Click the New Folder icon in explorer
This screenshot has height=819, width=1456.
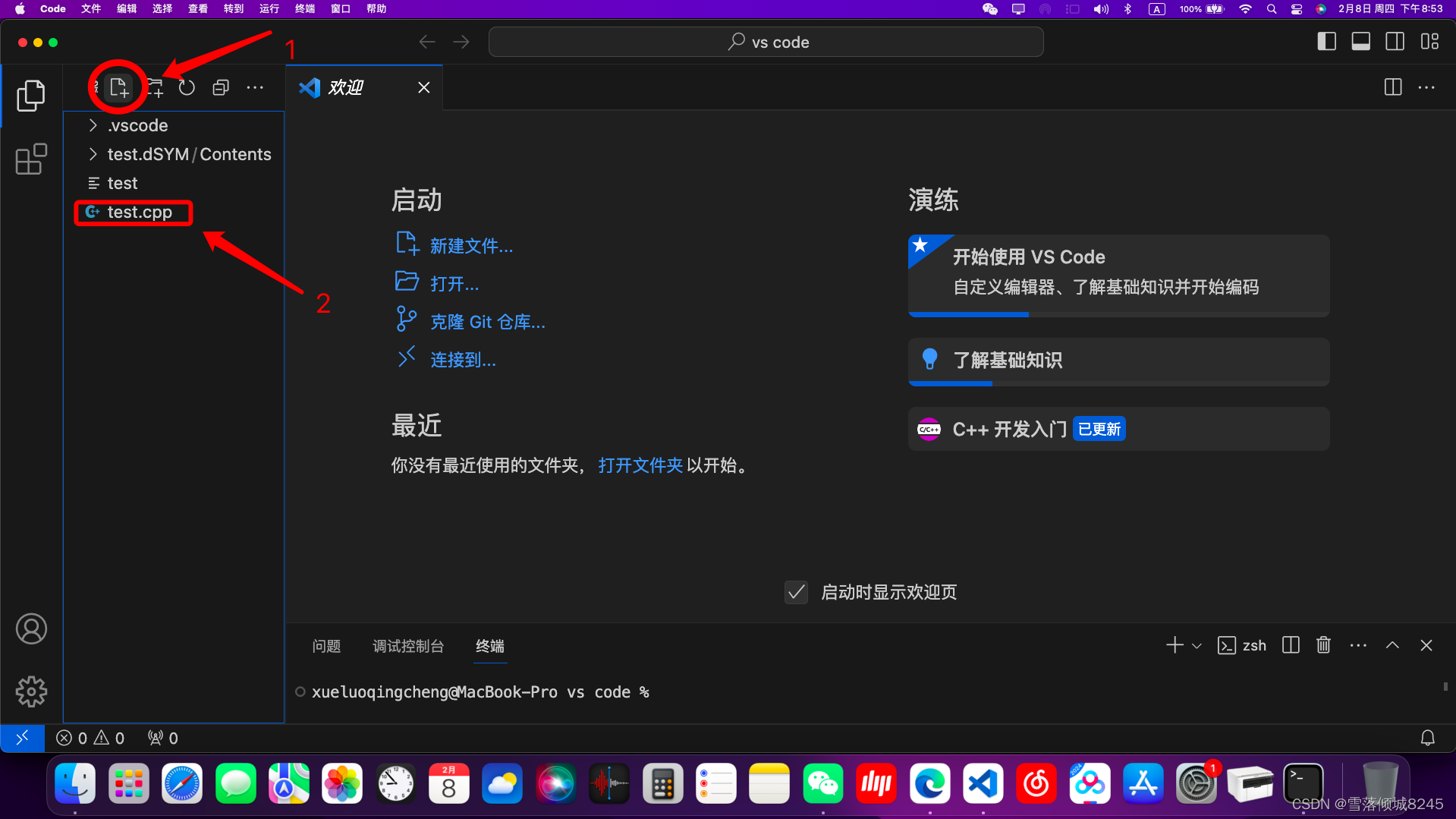point(155,87)
